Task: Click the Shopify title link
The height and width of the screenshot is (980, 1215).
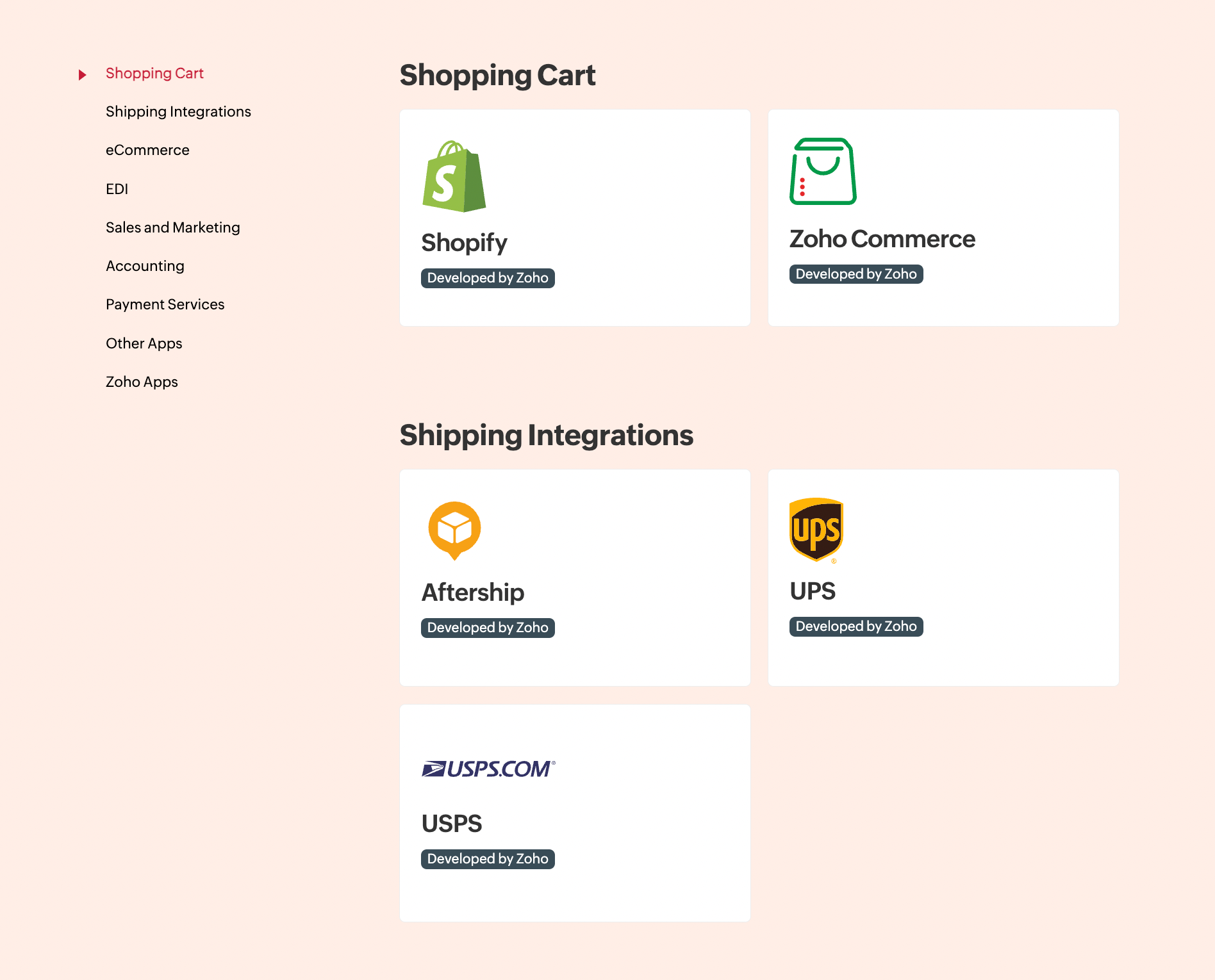Action: pyautogui.click(x=464, y=243)
